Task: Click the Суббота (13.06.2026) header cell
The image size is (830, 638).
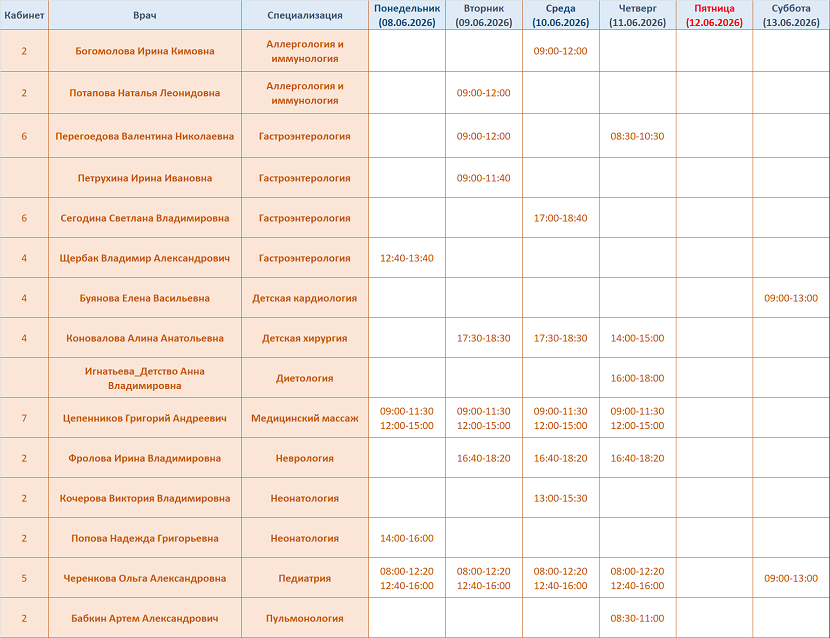Action: coord(791,15)
